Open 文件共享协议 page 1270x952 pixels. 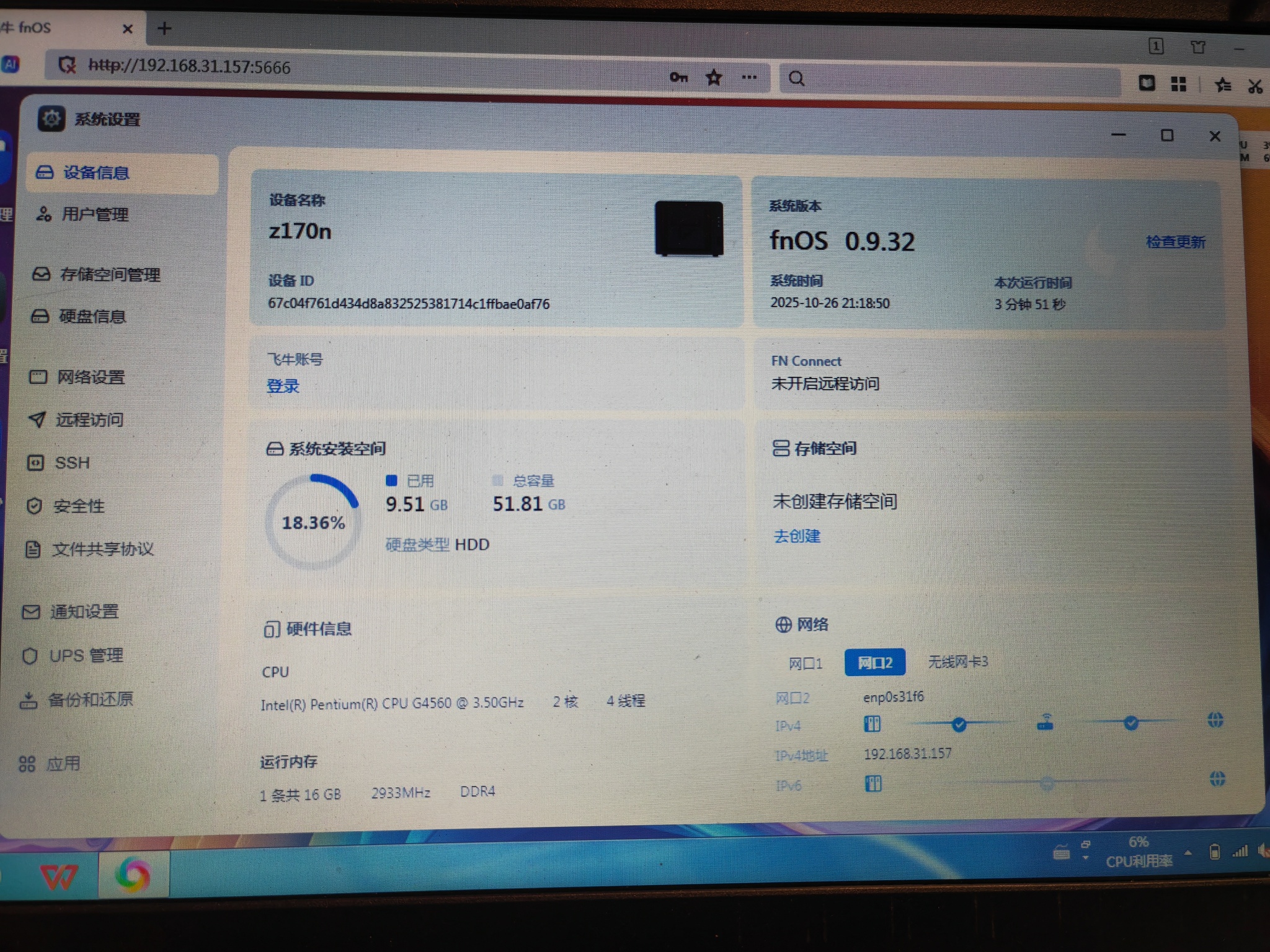tap(102, 549)
